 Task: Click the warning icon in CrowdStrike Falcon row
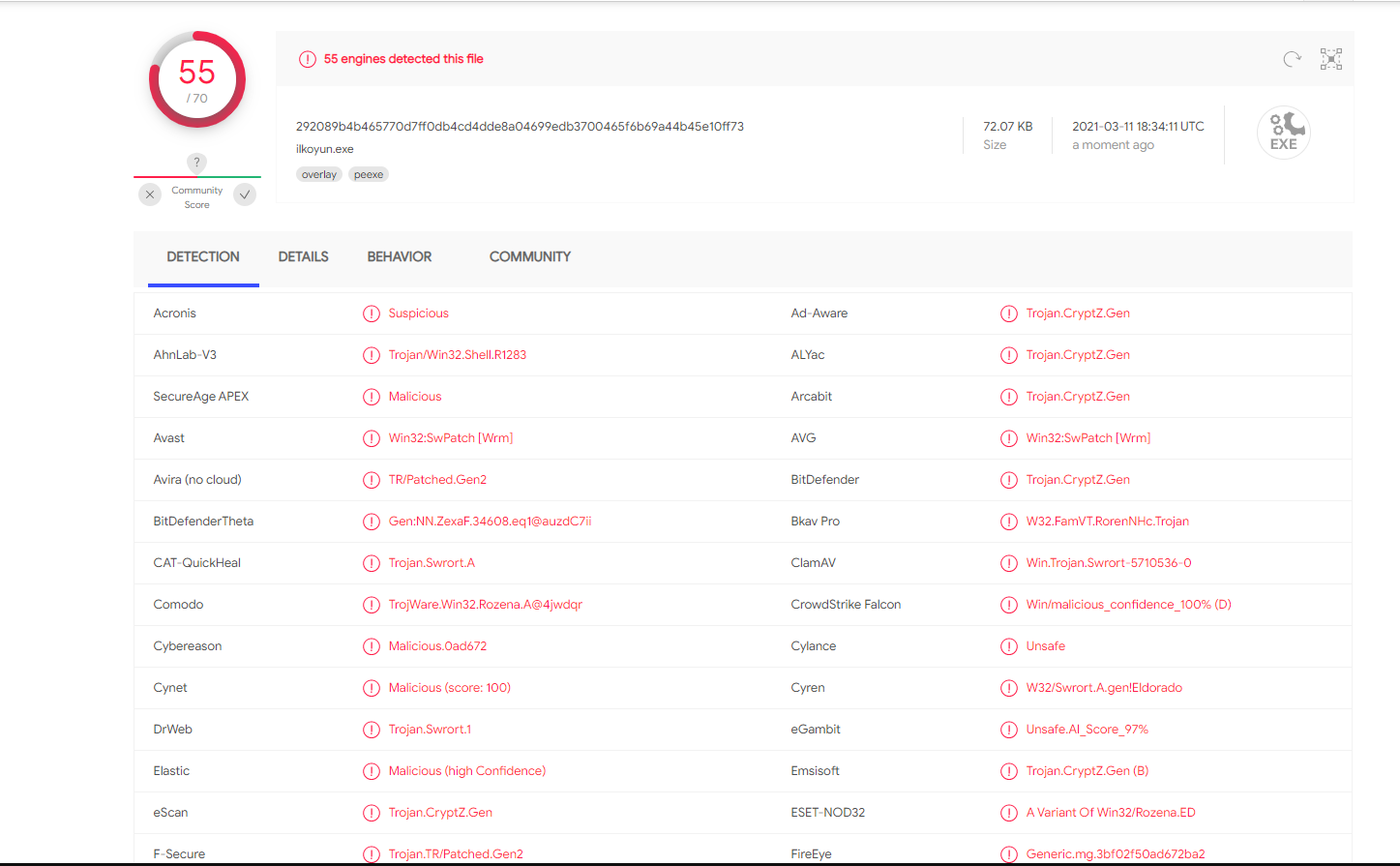point(1009,605)
